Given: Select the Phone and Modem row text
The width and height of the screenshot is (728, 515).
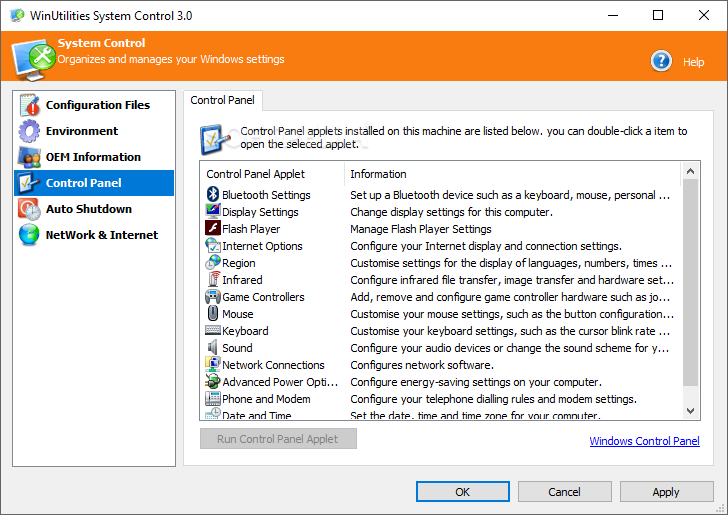Looking at the screenshot, I should (266, 399).
